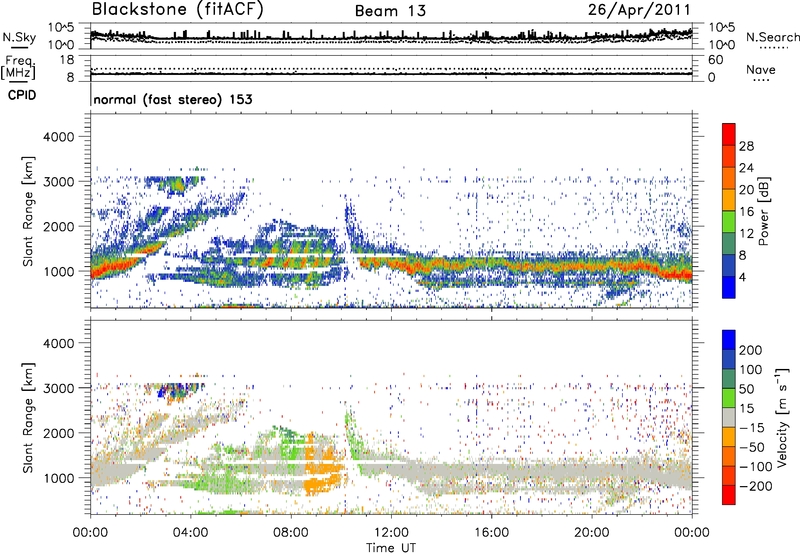800x554 pixels.
Task: Click the '20:00' time axis tick label
Action: point(591,533)
